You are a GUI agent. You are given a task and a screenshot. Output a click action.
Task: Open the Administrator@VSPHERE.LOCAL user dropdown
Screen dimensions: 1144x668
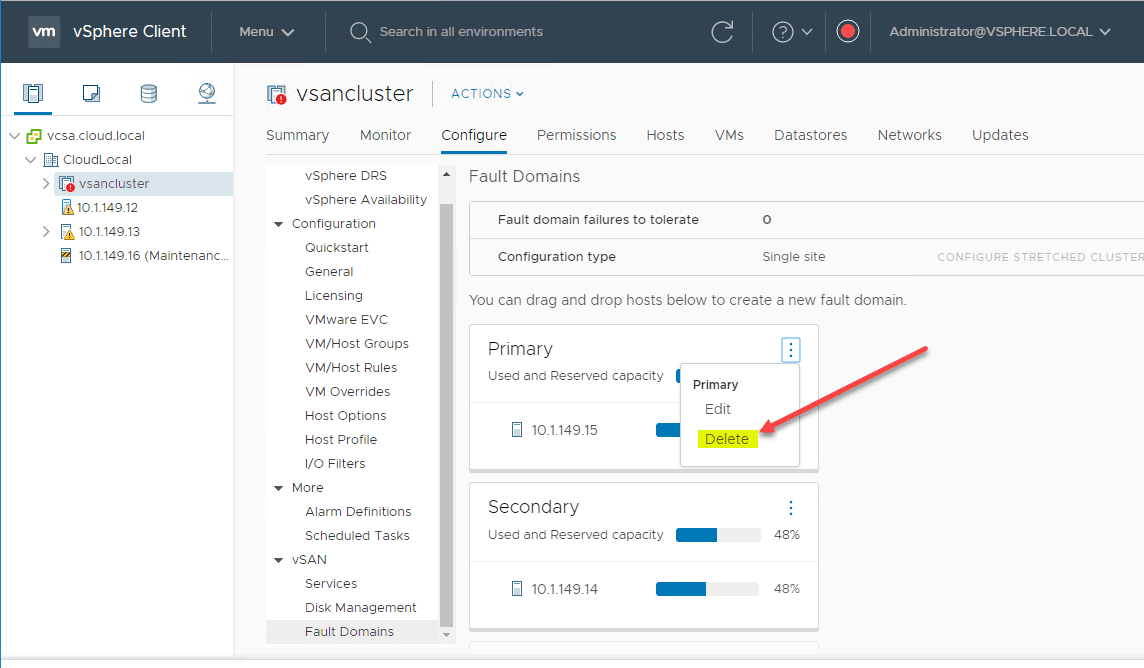click(1000, 32)
